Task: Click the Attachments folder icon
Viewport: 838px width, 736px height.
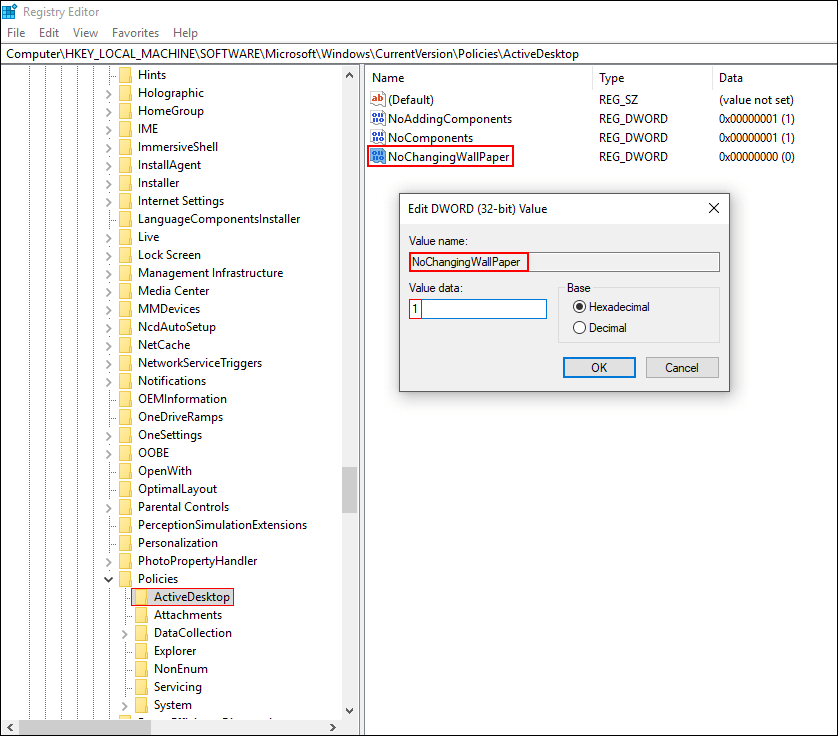Action: 141,615
